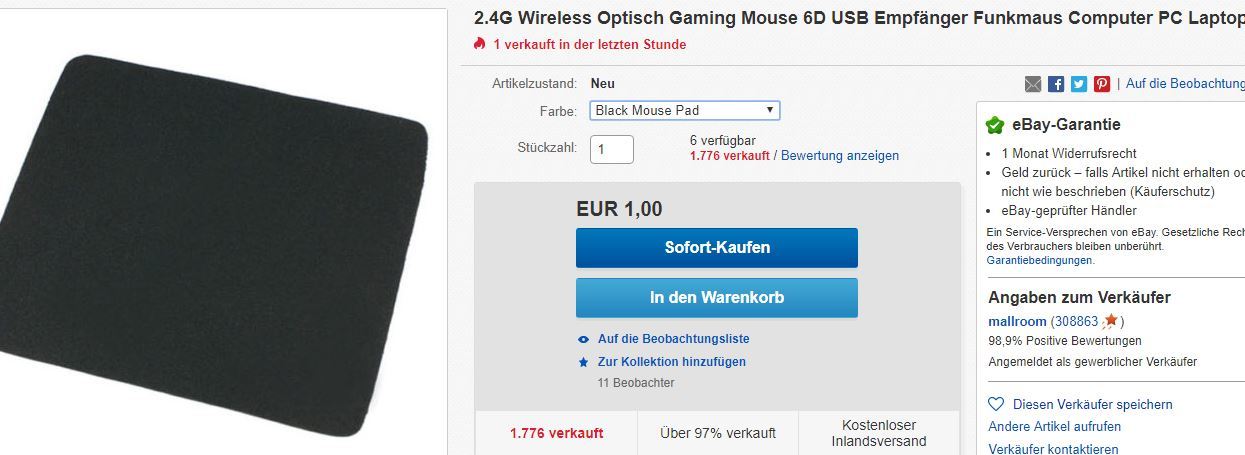Open seller mallroom profile link
Viewport: 1245px width, 455px height.
coord(1017,322)
